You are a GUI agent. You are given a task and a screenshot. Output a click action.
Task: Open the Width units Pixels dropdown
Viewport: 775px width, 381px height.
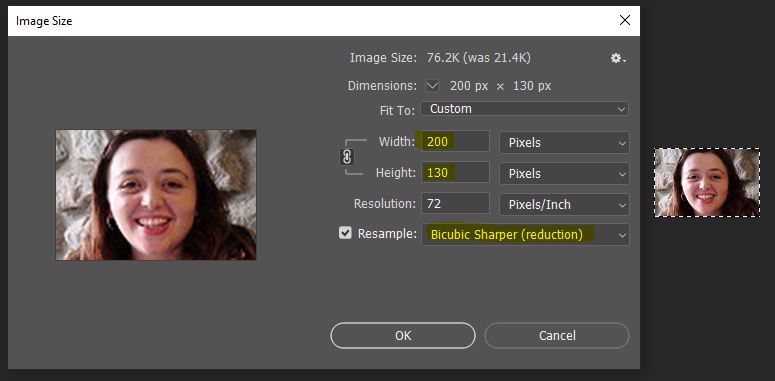[564, 142]
